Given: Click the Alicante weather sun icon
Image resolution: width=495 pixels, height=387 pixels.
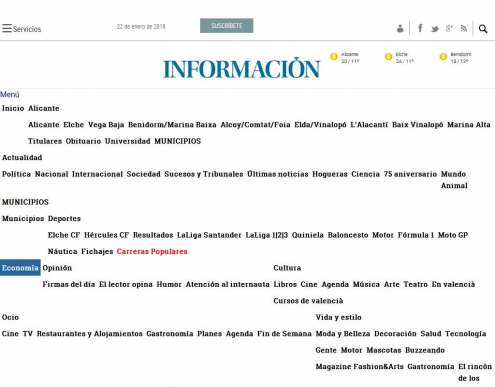Looking at the screenshot, I should [x=334, y=57].
